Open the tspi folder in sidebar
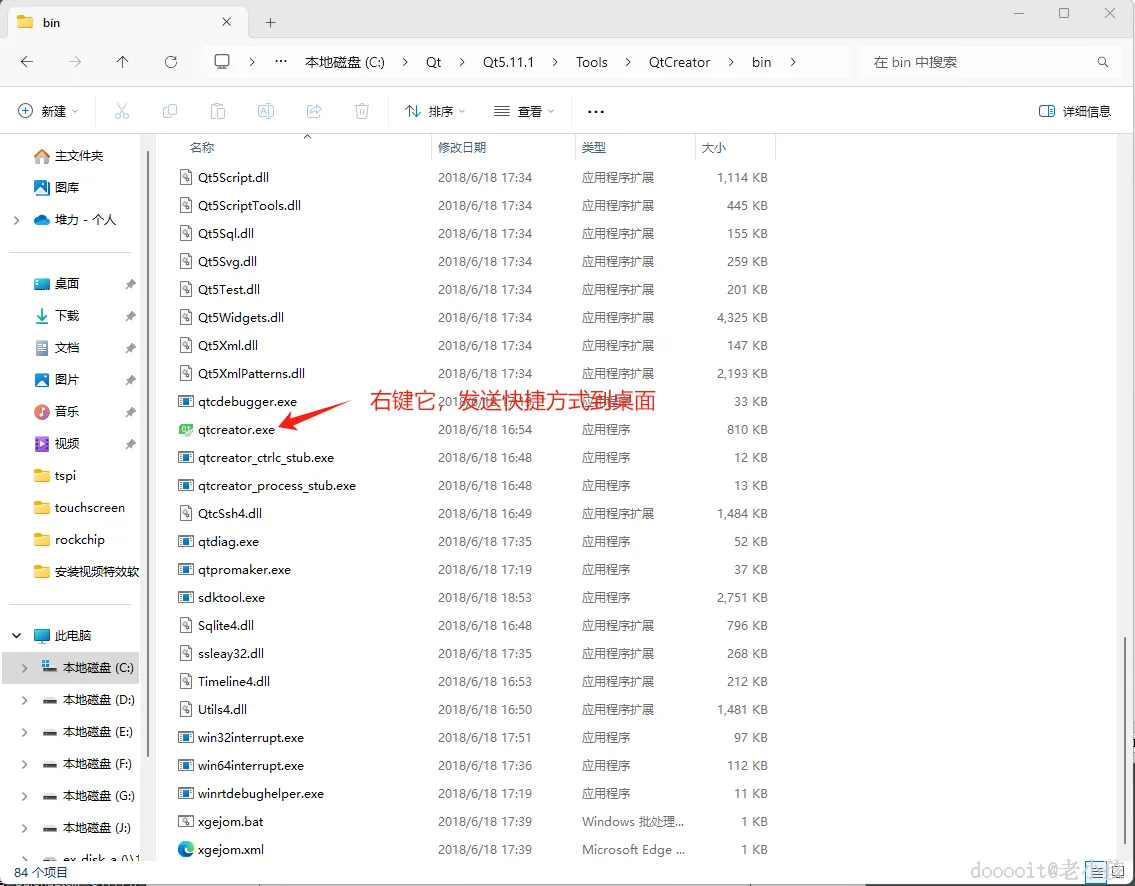This screenshot has width=1135, height=886. [x=55, y=476]
